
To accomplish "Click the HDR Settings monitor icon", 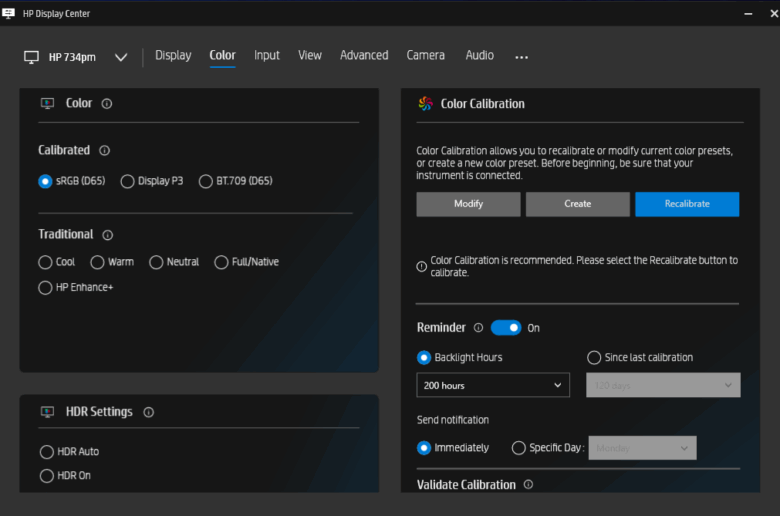I will (x=47, y=412).
